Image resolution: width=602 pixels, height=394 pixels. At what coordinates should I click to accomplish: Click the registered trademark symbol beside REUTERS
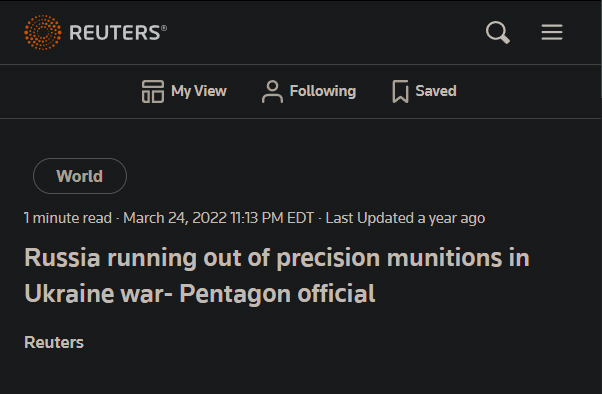coord(164,28)
